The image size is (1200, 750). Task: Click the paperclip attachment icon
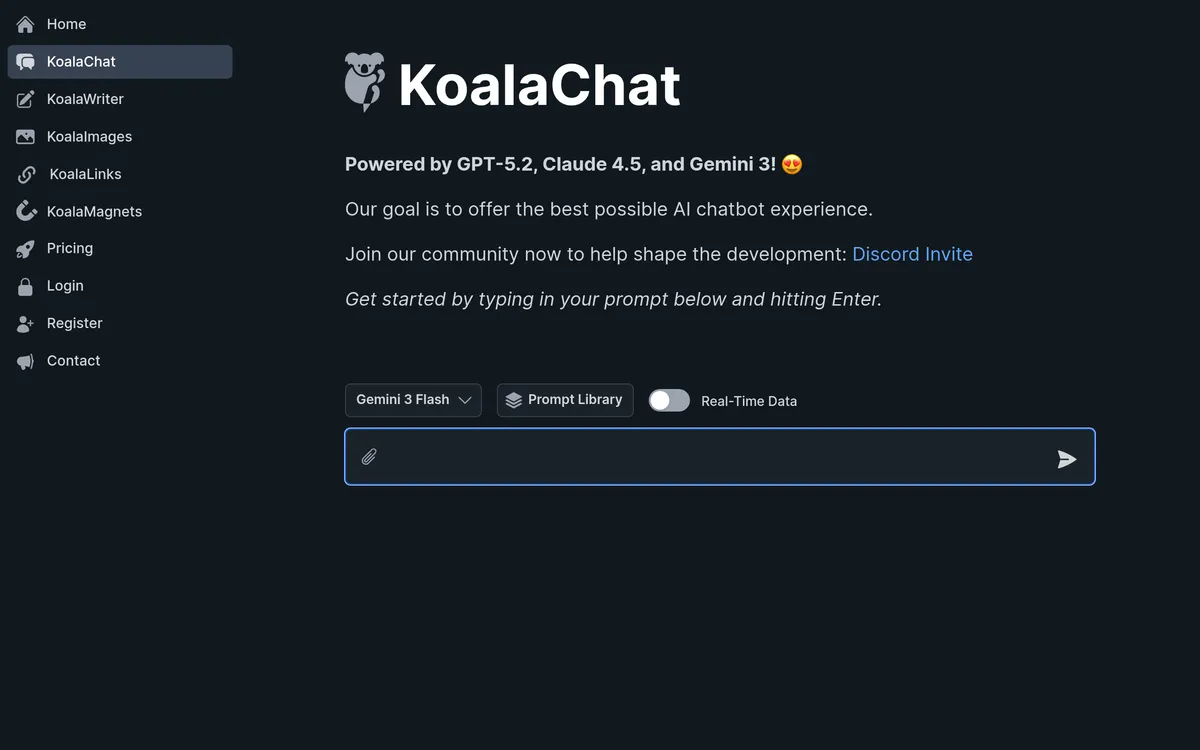click(369, 457)
